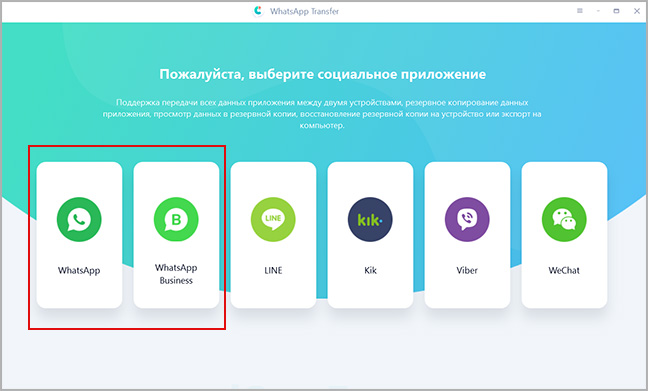The image size is (648, 391).
Task: Click the "WeChat" card label
Action: coord(564,270)
